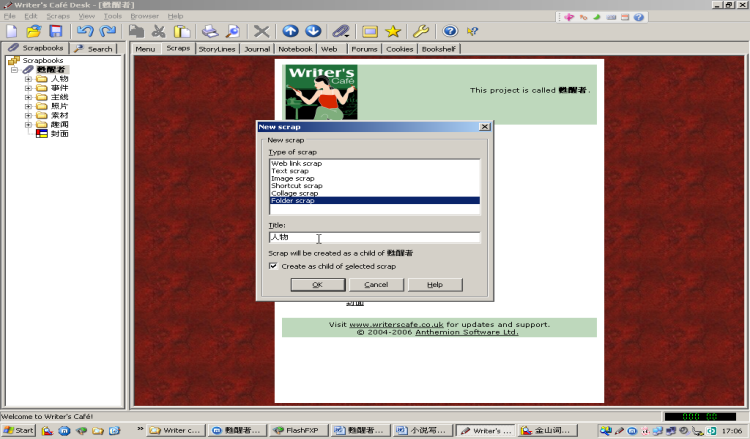Open the Browser menu
The image size is (750, 439).
(144, 16)
